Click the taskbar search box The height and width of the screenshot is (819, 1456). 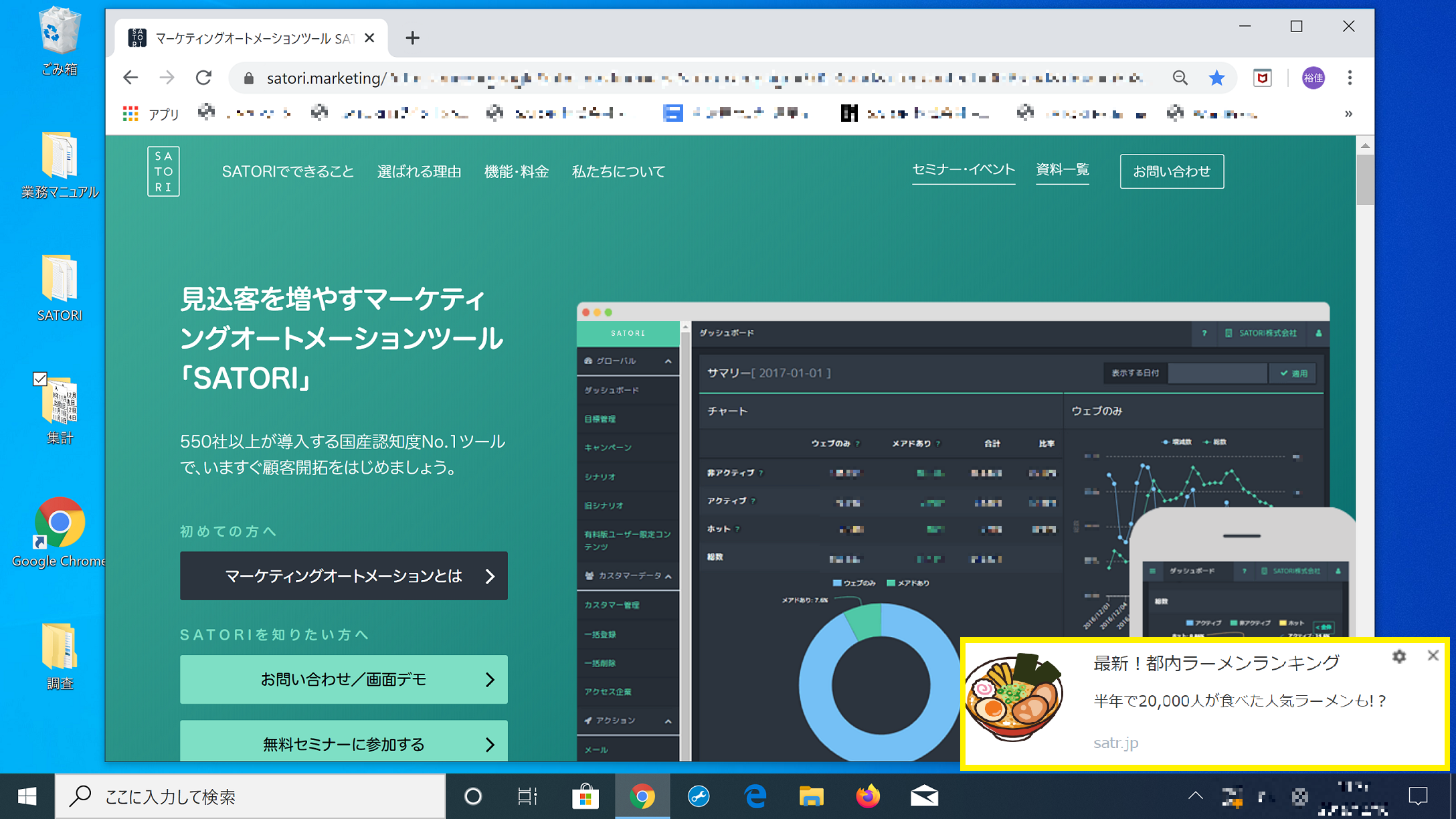pos(250,796)
